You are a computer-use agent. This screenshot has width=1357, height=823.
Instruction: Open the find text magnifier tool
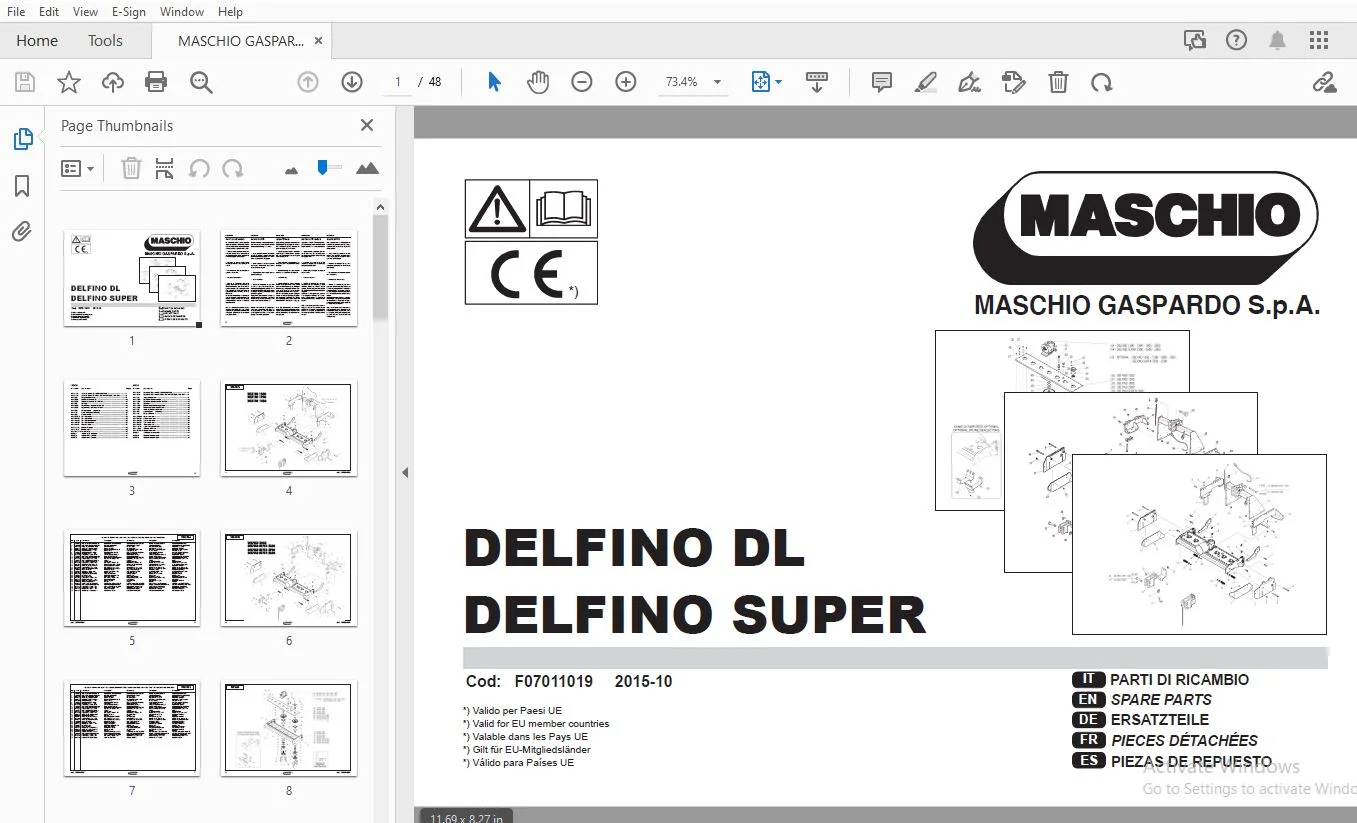pos(201,82)
